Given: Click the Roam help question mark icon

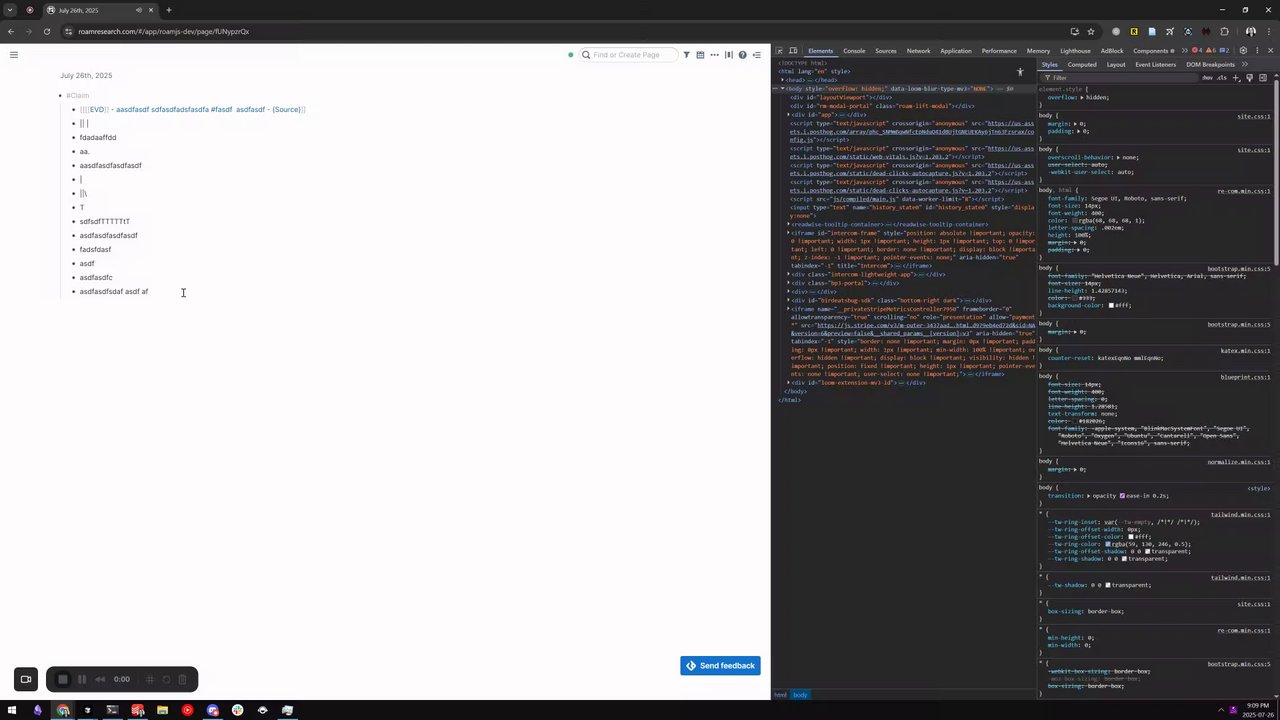Looking at the screenshot, I should 742,55.
